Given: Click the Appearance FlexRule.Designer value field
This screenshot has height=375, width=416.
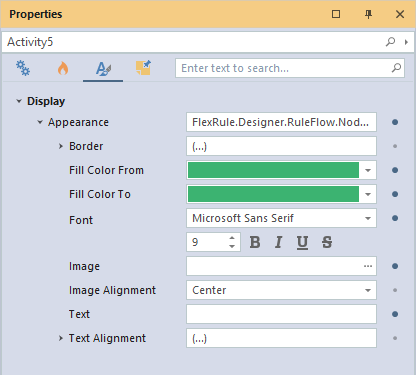Looking at the screenshot, I should tap(281, 122).
